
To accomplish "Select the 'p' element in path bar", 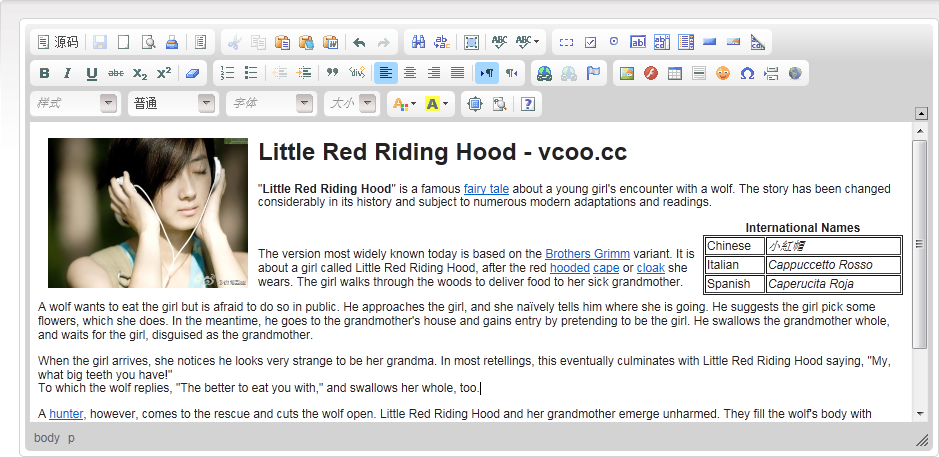I will click(x=71, y=438).
